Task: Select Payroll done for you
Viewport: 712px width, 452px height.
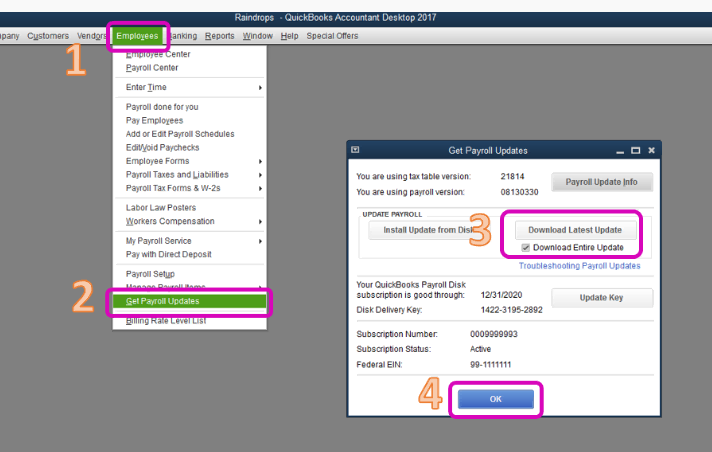Action: 189,107
